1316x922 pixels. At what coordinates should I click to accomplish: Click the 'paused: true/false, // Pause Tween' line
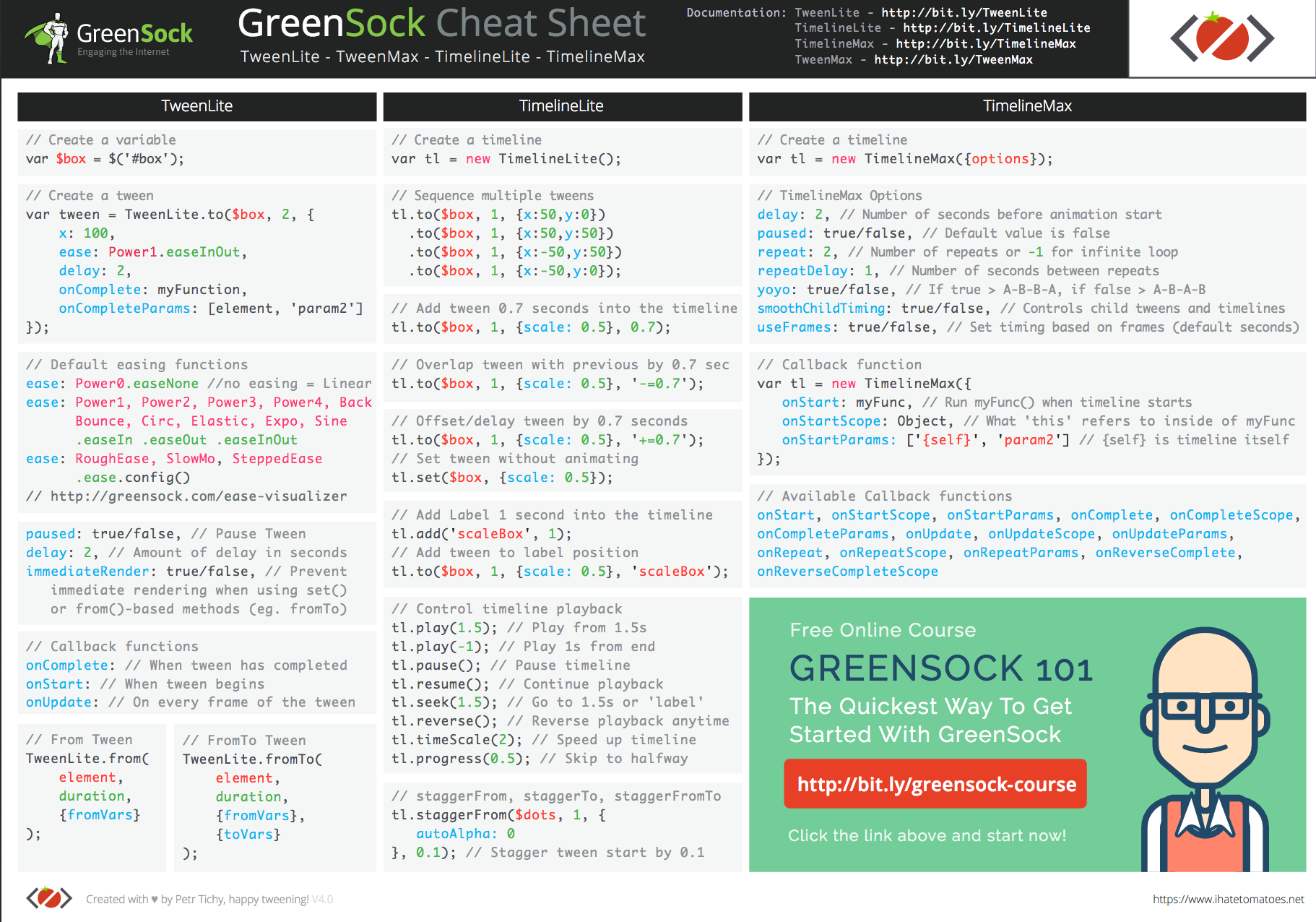(x=166, y=534)
